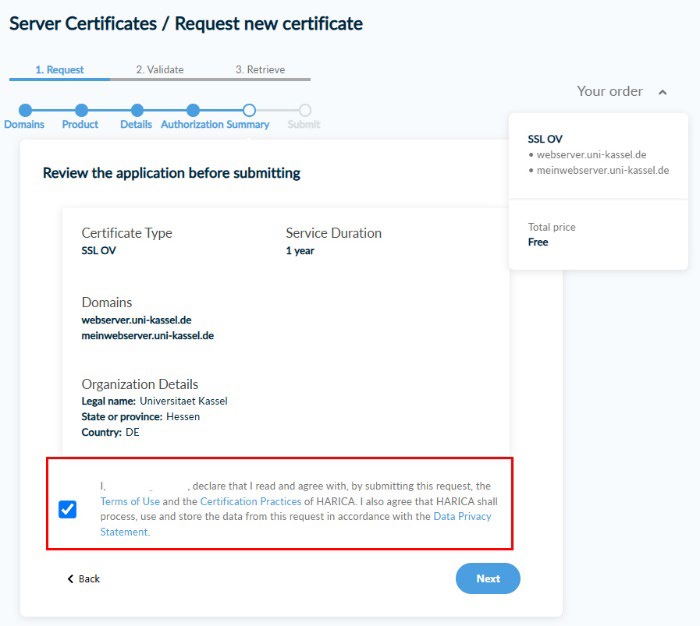The image size is (700, 626).
Task: Click the Domains step circle
Action: tap(25, 110)
